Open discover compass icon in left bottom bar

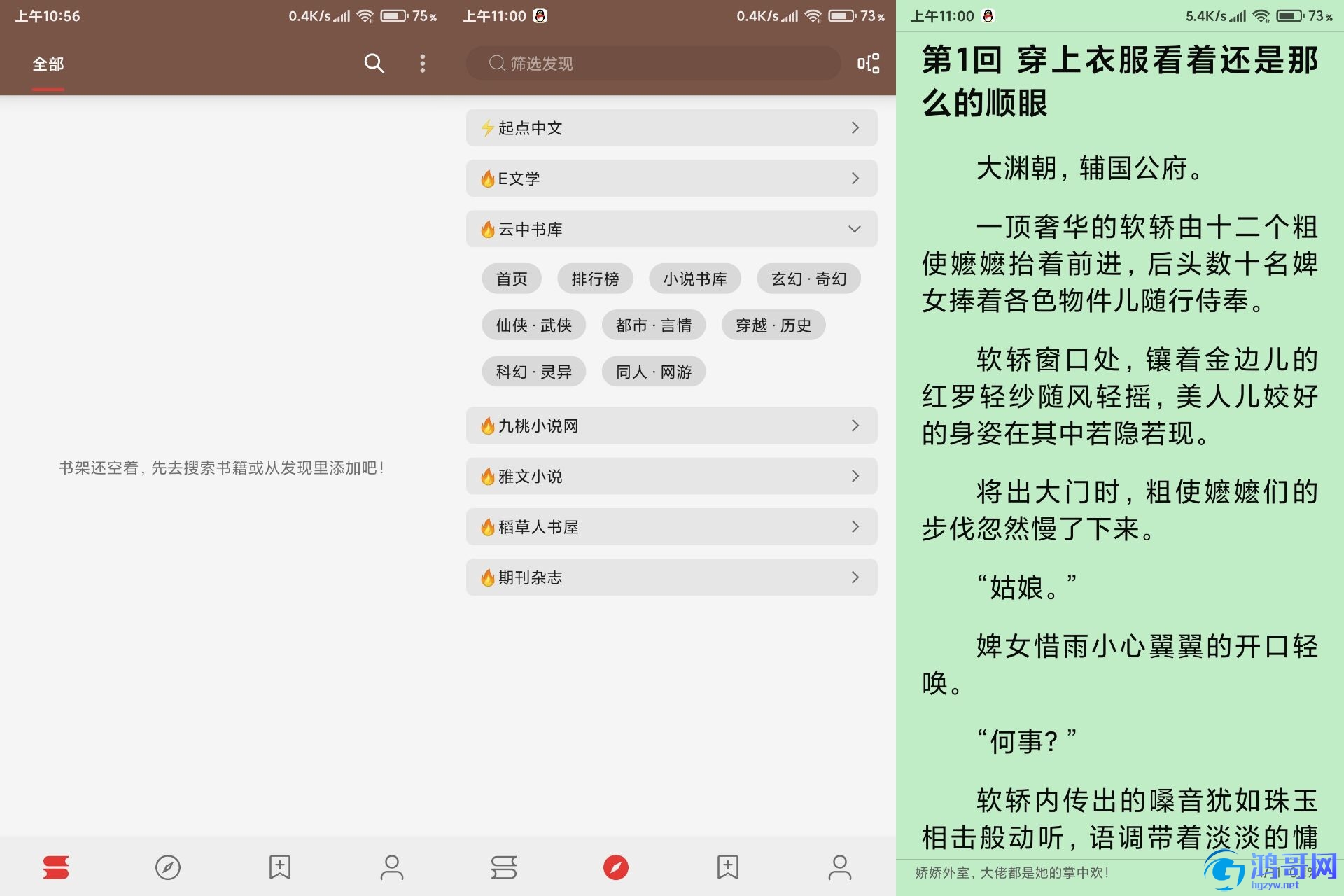(x=168, y=867)
